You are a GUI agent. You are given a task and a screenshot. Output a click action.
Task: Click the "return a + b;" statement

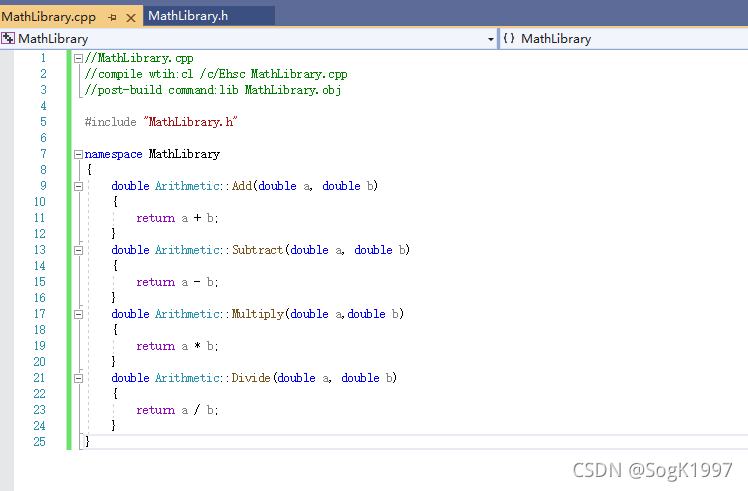(x=177, y=218)
